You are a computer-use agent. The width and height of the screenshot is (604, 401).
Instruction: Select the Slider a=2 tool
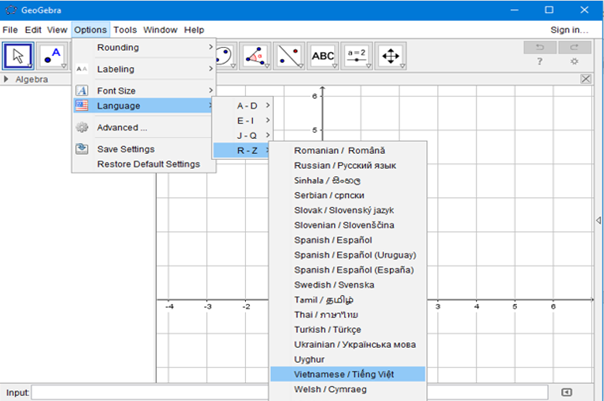(357, 56)
